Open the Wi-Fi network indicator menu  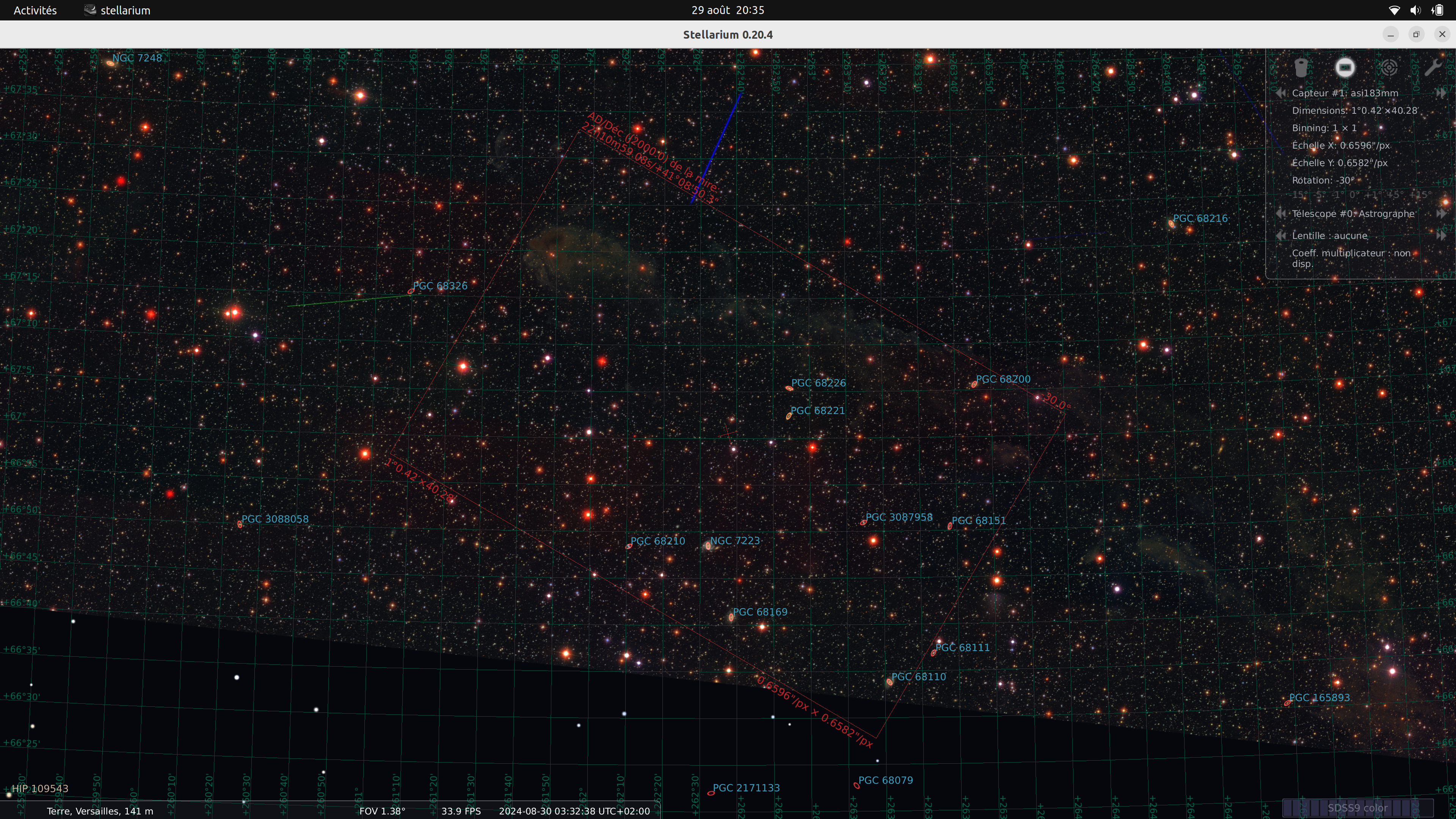click(x=1394, y=10)
